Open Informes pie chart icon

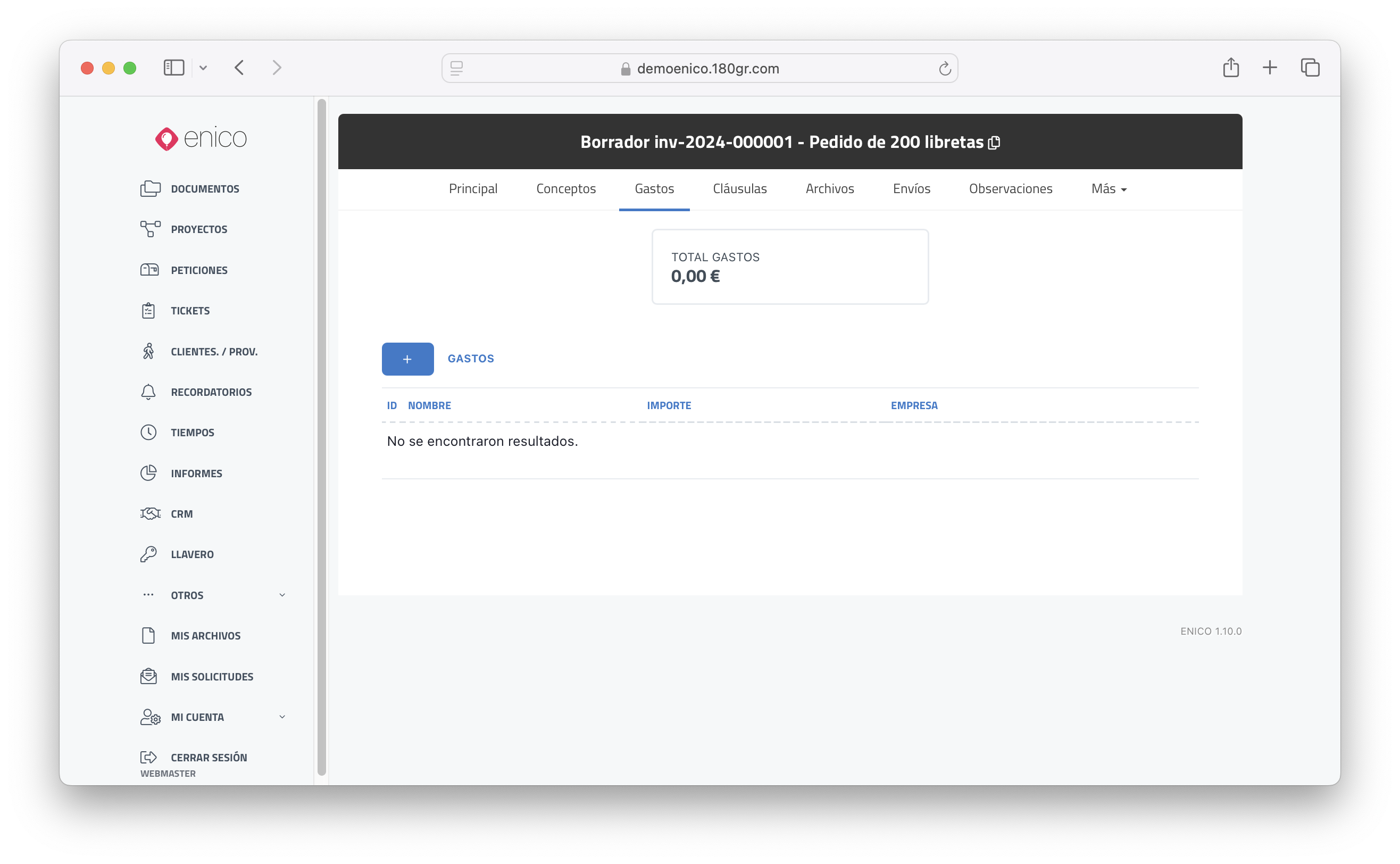coord(148,473)
